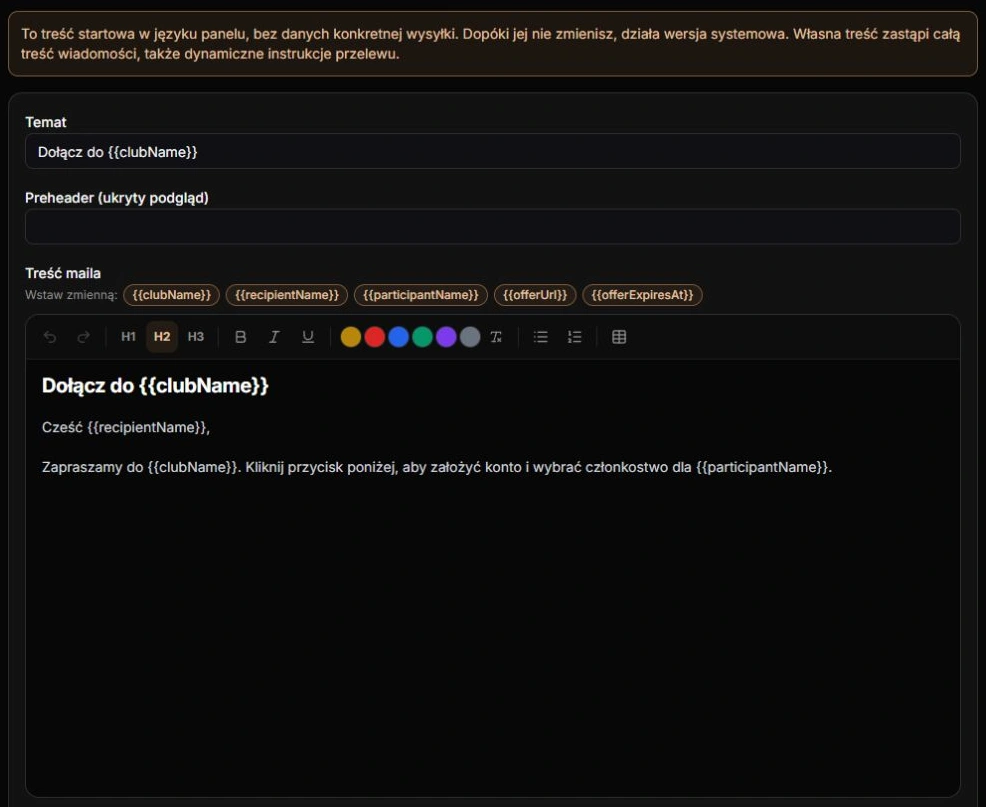The height and width of the screenshot is (807, 986).
Task: Insert the {{participantName}} variable chip
Action: 421,295
